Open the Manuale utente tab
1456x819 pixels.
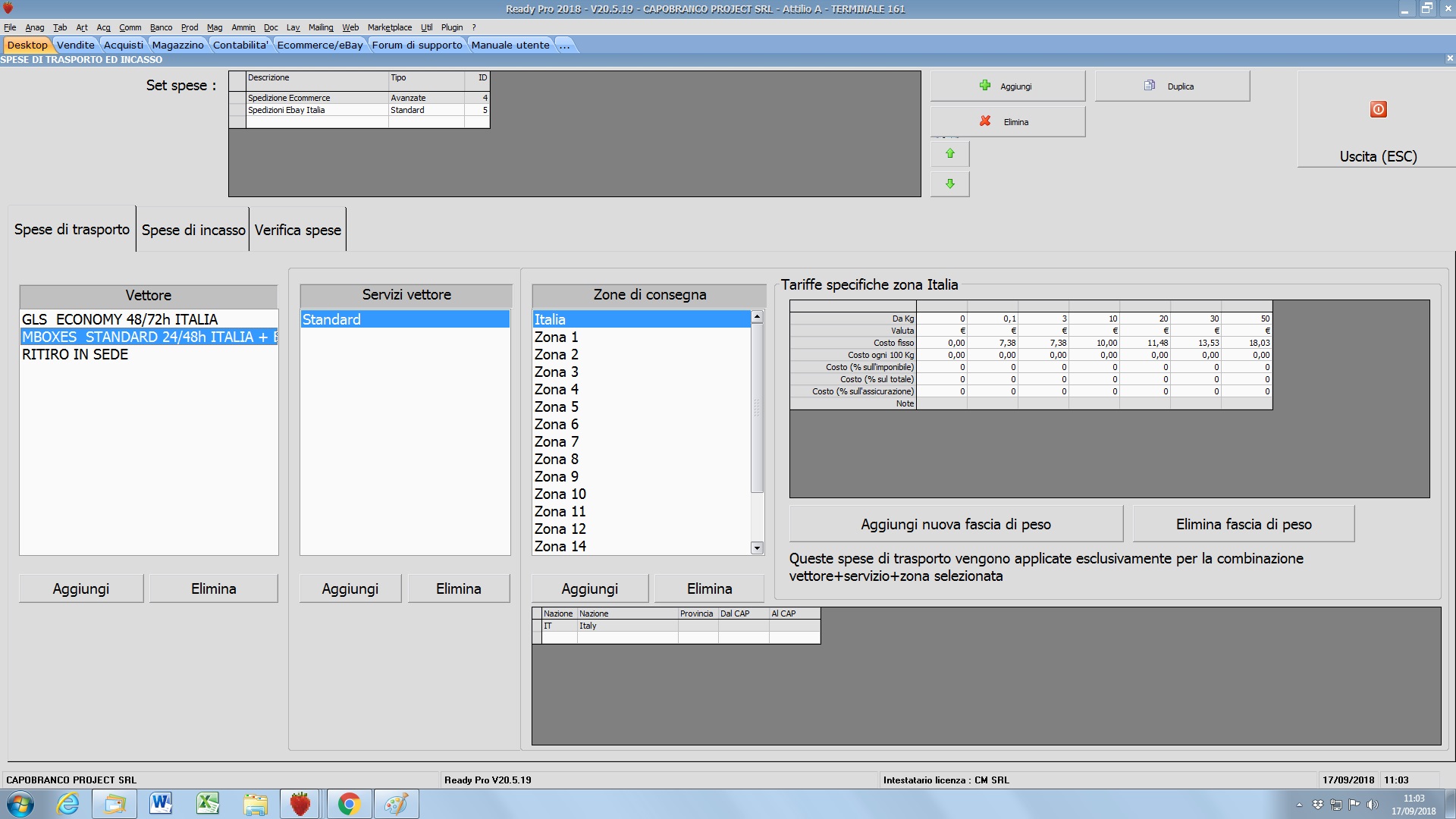510,45
